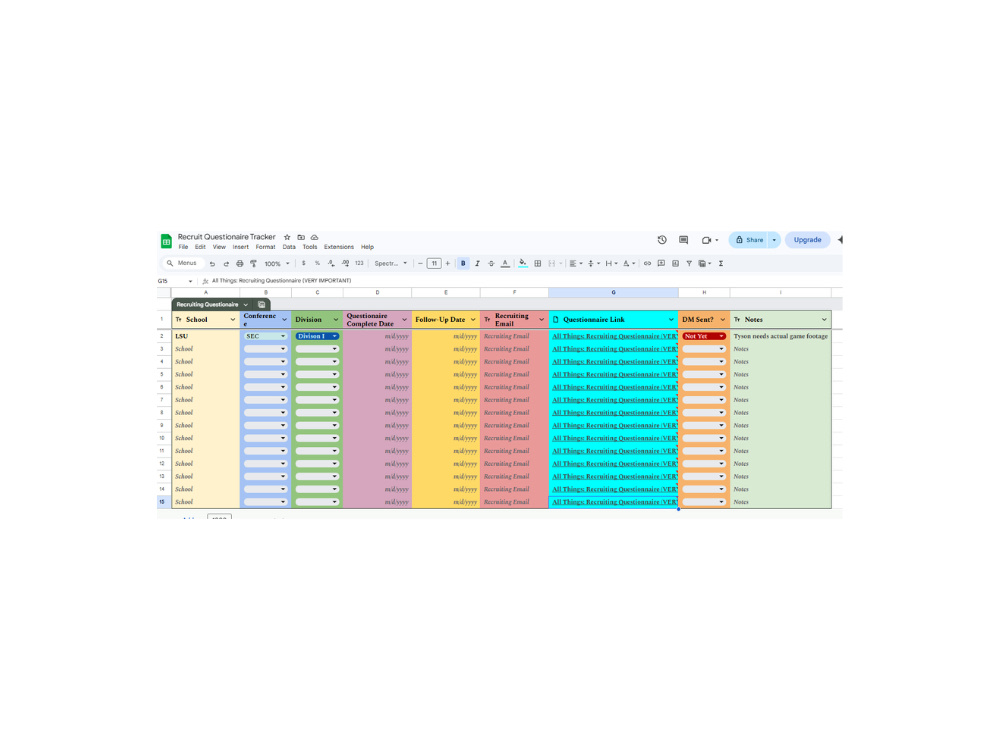This screenshot has width=1000, height=750.
Task: Click the borders icon
Action: tap(538, 263)
